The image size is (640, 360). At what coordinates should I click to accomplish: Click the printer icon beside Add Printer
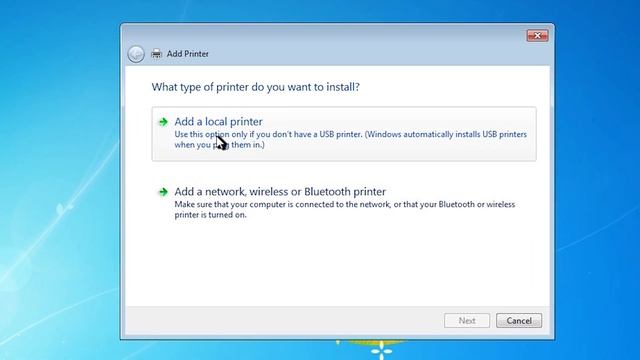156,53
